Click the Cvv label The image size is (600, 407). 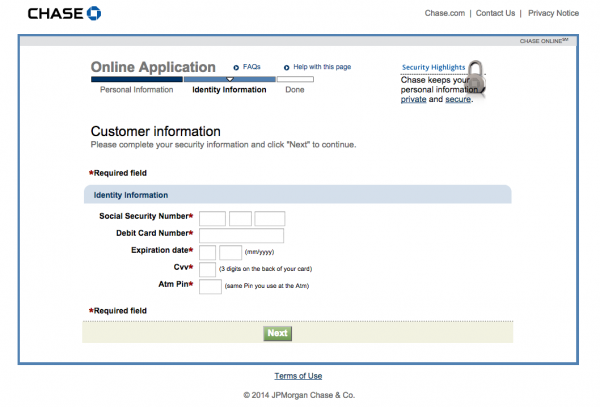181,267
